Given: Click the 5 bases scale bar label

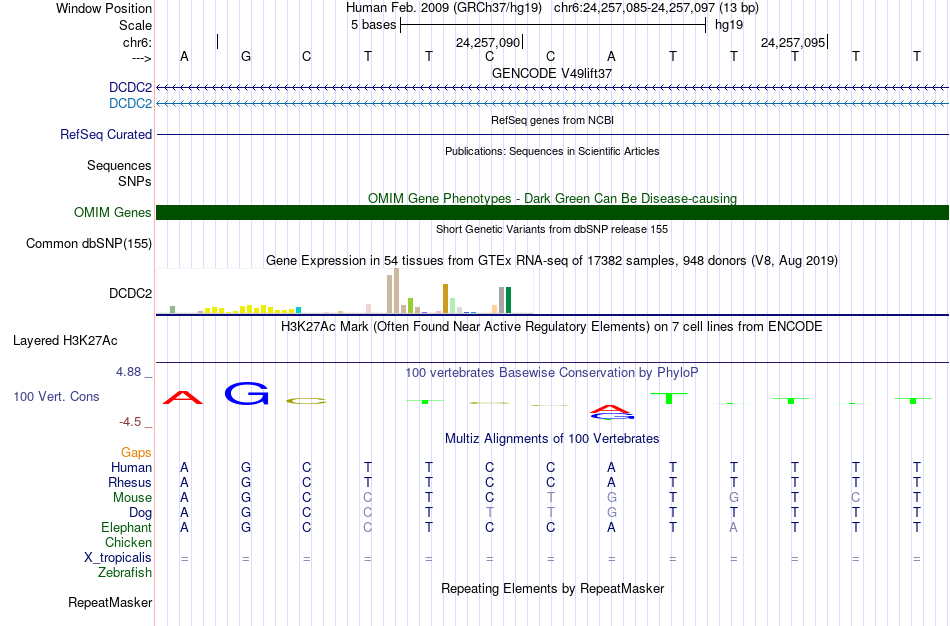Looking at the screenshot, I should (373, 25).
